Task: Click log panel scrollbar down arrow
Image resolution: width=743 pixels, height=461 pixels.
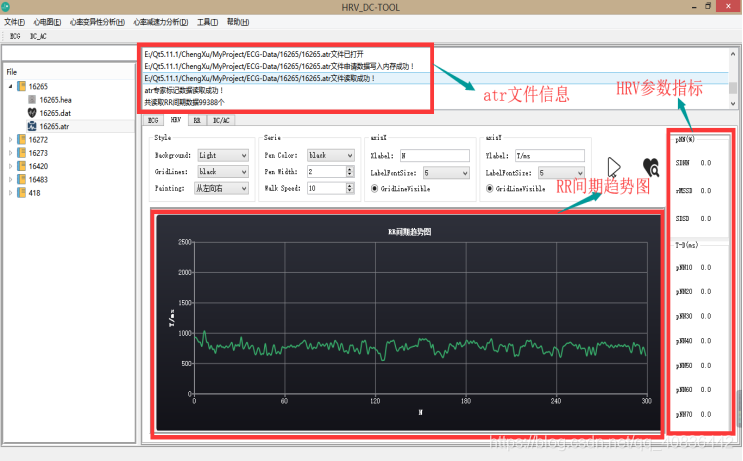Action: point(733,103)
